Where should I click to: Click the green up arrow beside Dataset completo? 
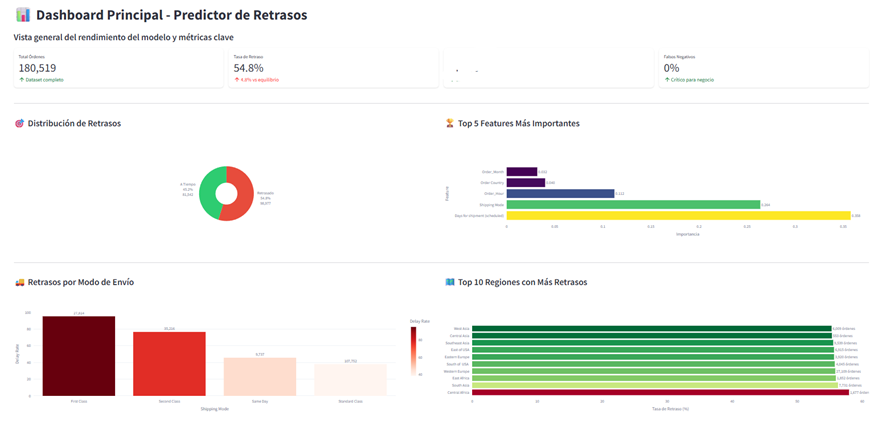point(21,80)
